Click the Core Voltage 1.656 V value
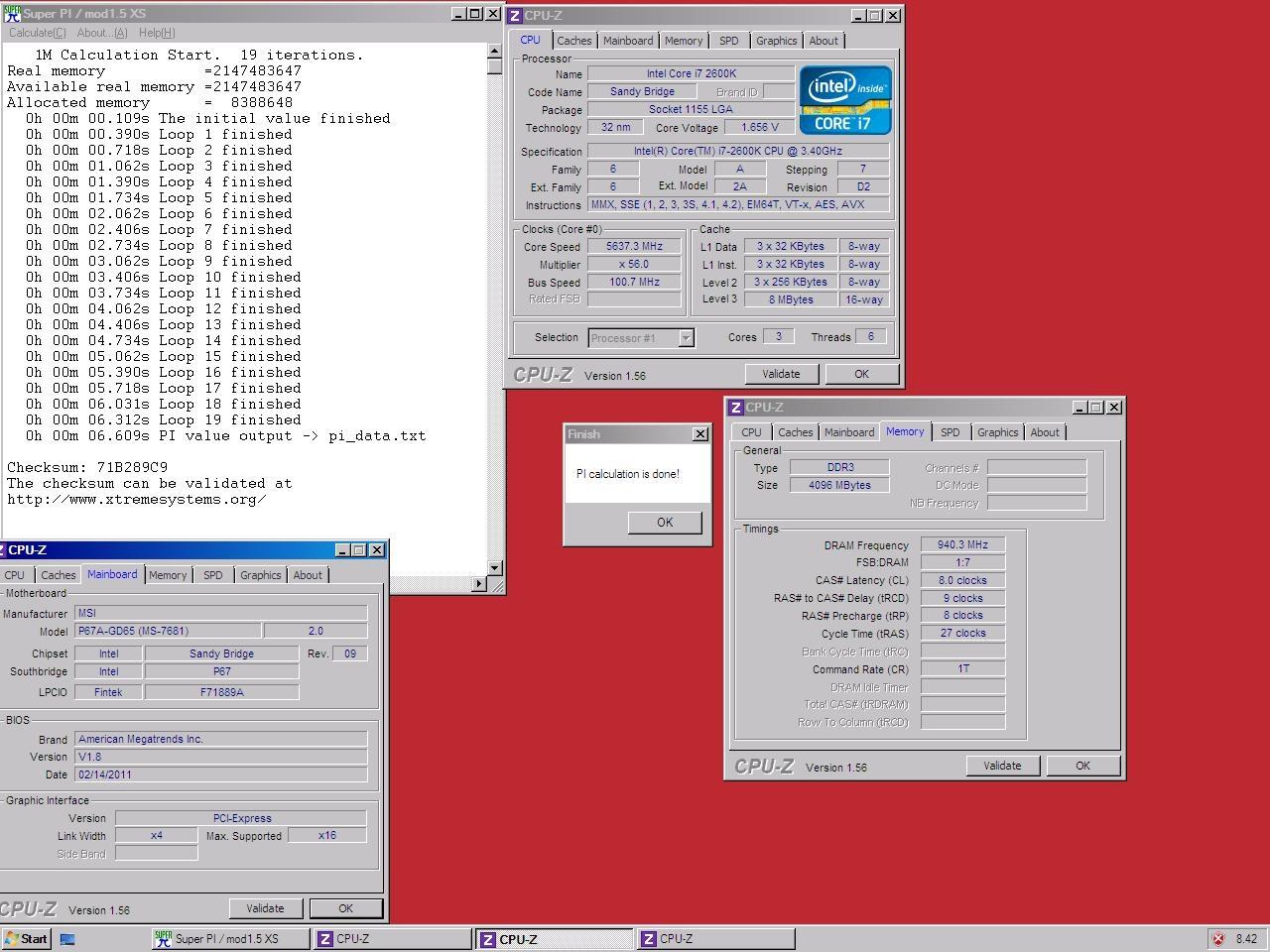1270x952 pixels. (x=760, y=128)
